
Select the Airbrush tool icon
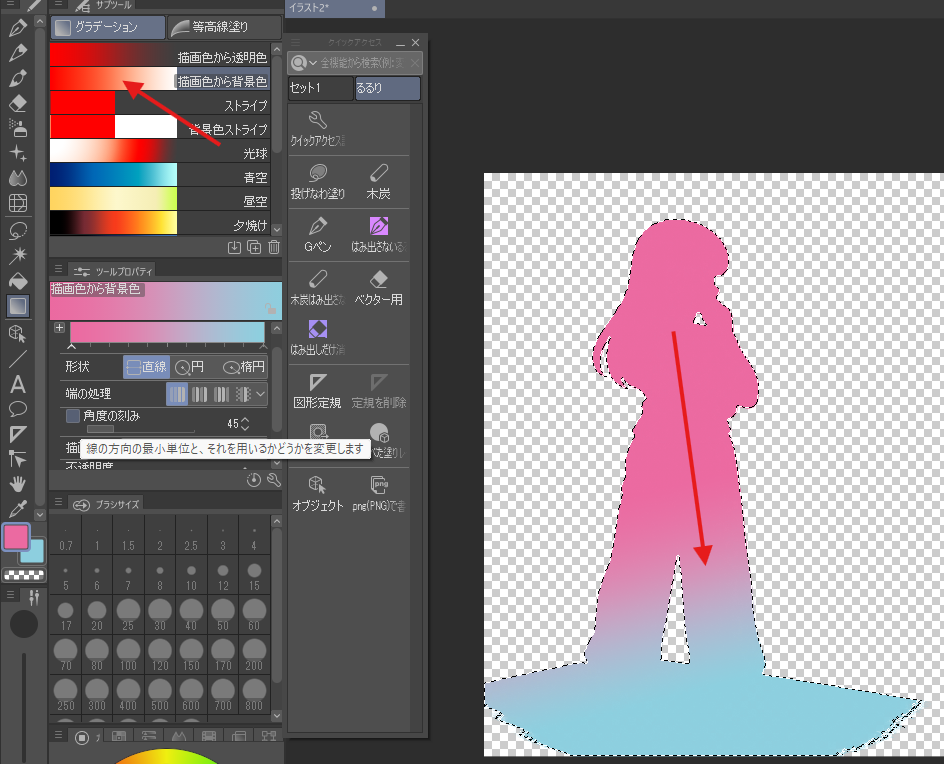point(17,128)
